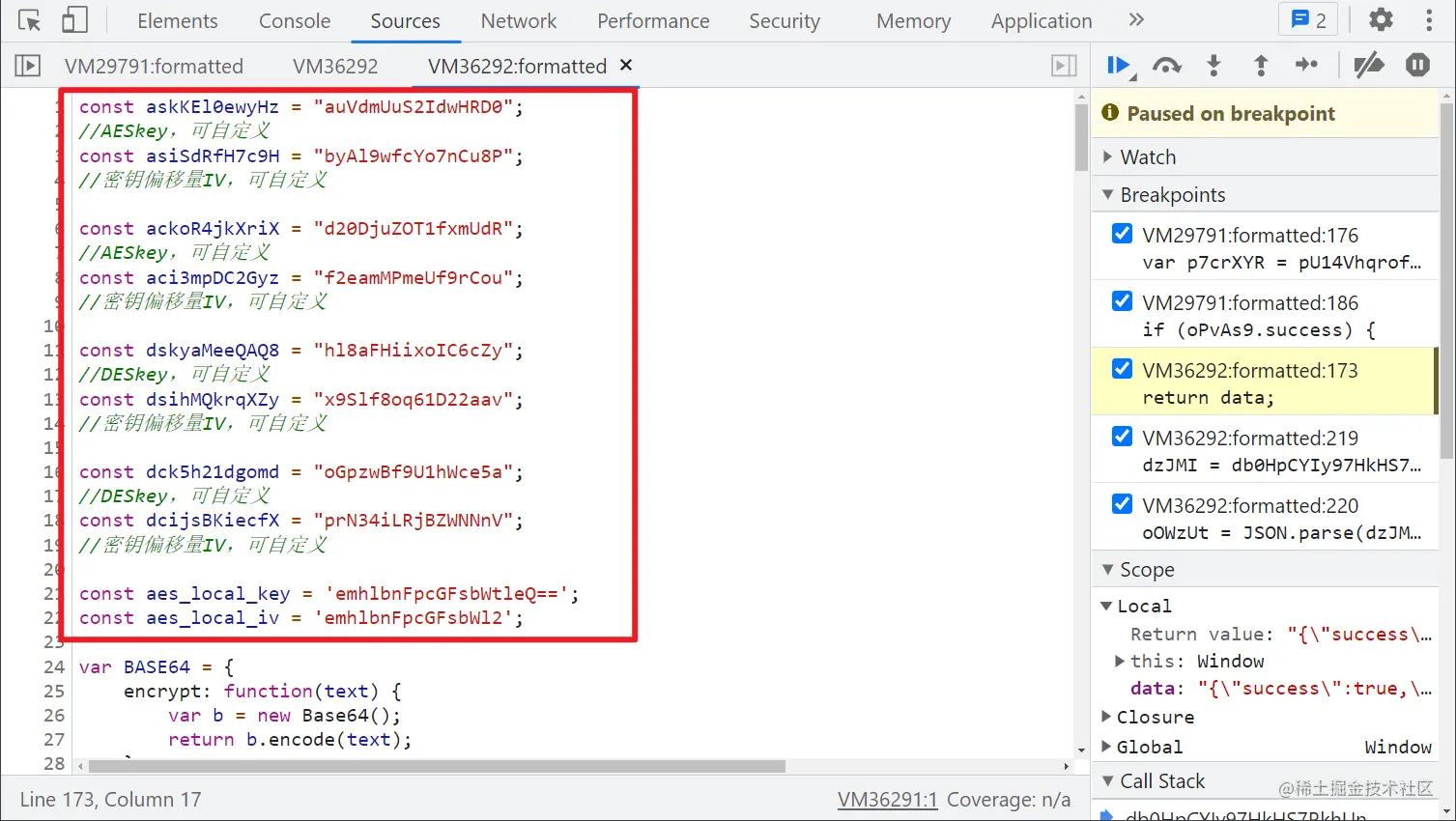Image resolution: width=1456 pixels, height=821 pixels.
Task: Uncheck breakpoint VM29791:formatted:186
Action: [1122, 301]
